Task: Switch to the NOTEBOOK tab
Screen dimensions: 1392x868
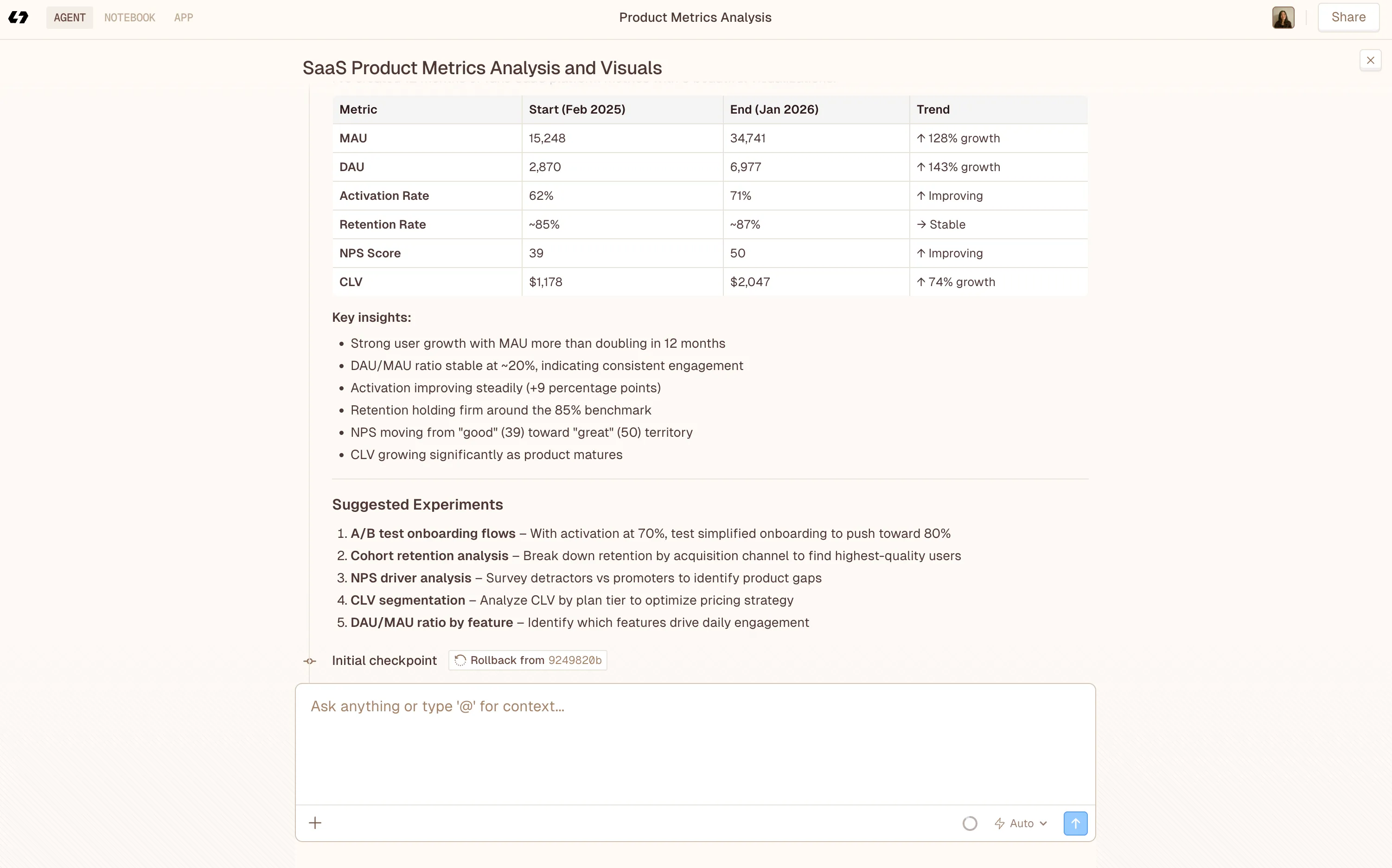Action: coord(129,17)
